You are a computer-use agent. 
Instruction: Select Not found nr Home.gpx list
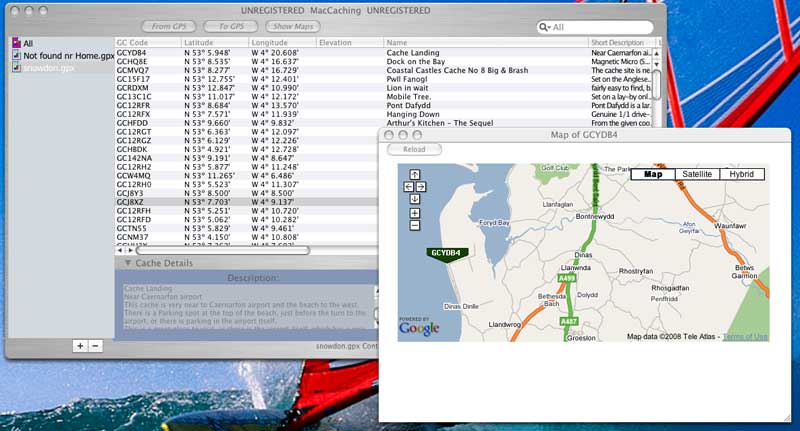pyautogui.click(x=69, y=56)
